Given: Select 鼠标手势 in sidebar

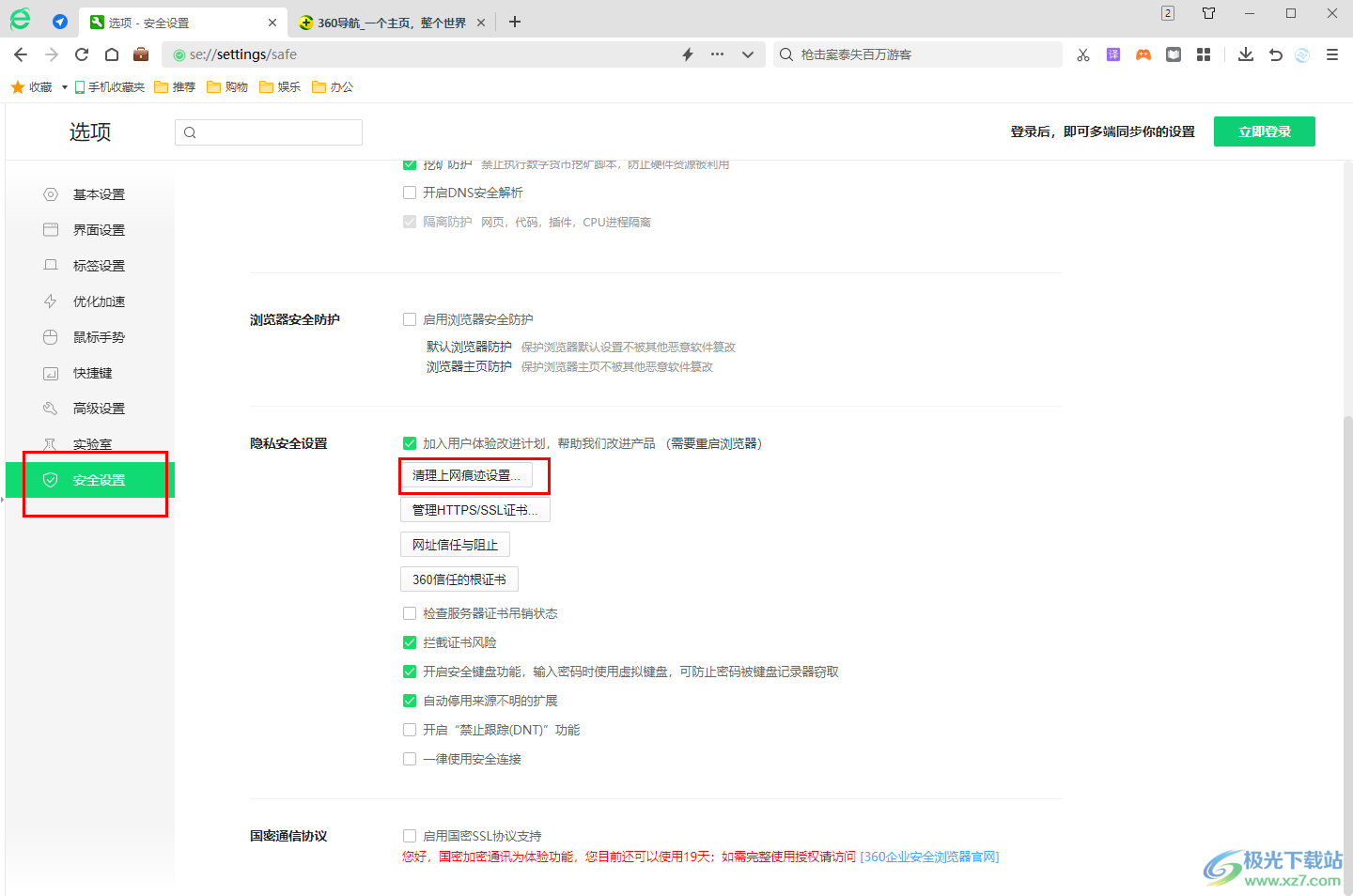Looking at the screenshot, I should coord(90,337).
